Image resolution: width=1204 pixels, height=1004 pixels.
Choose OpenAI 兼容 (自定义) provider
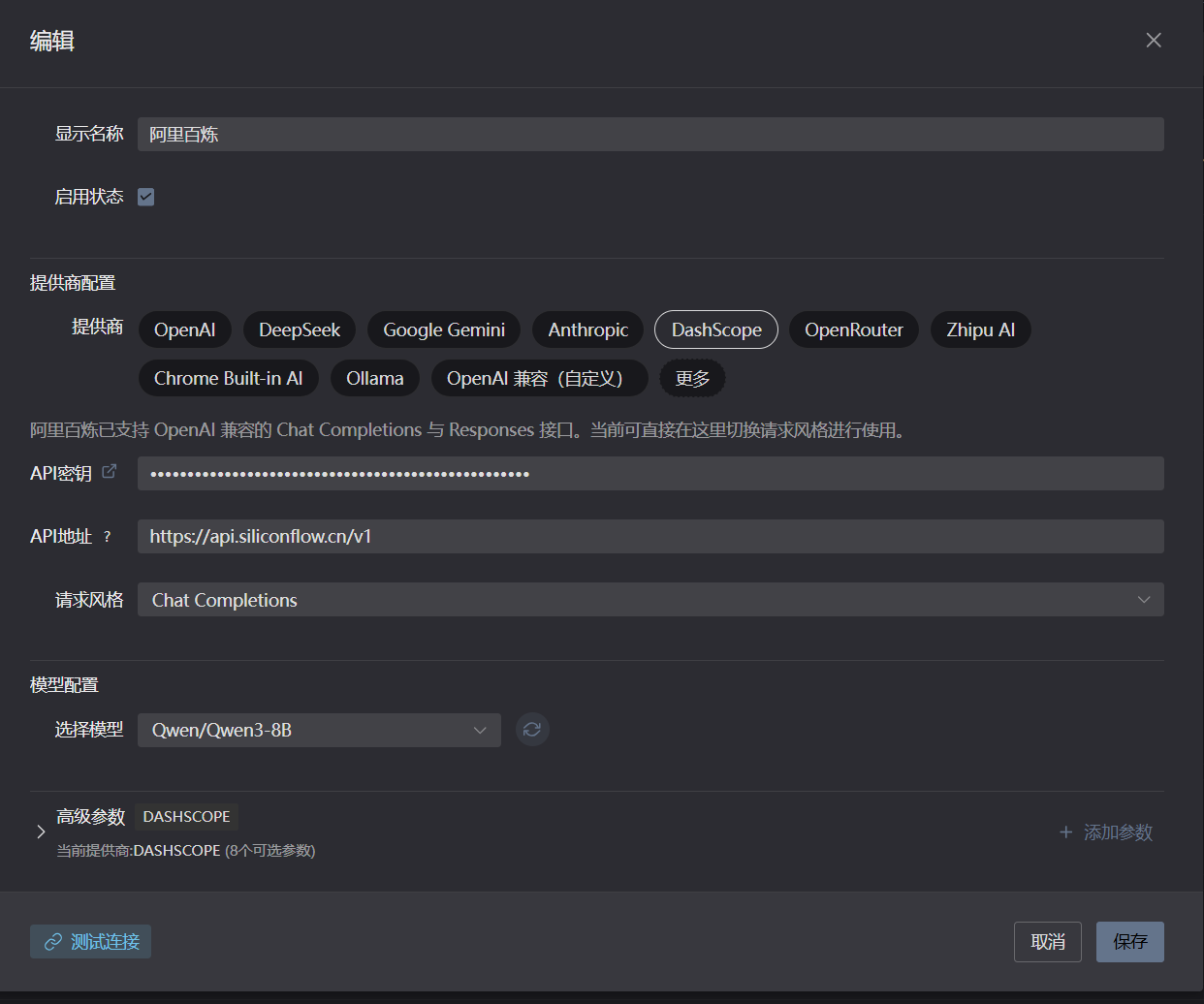pyautogui.click(x=540, y=378)
